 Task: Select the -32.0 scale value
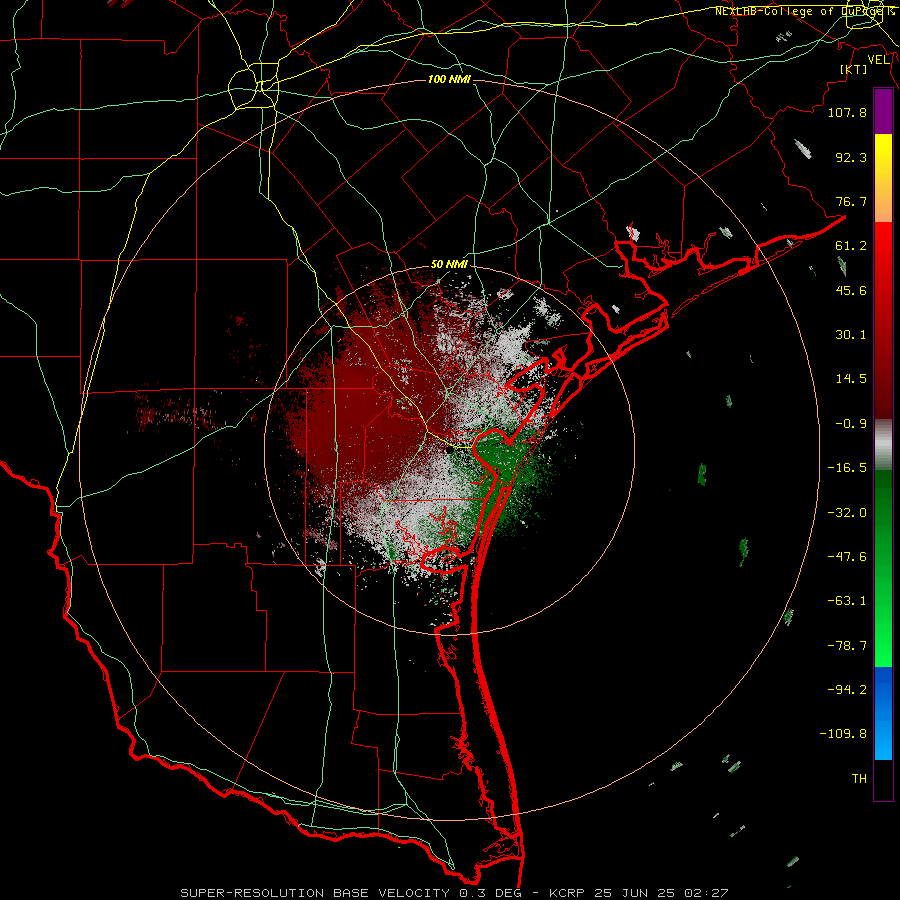(x=847, y=513)
